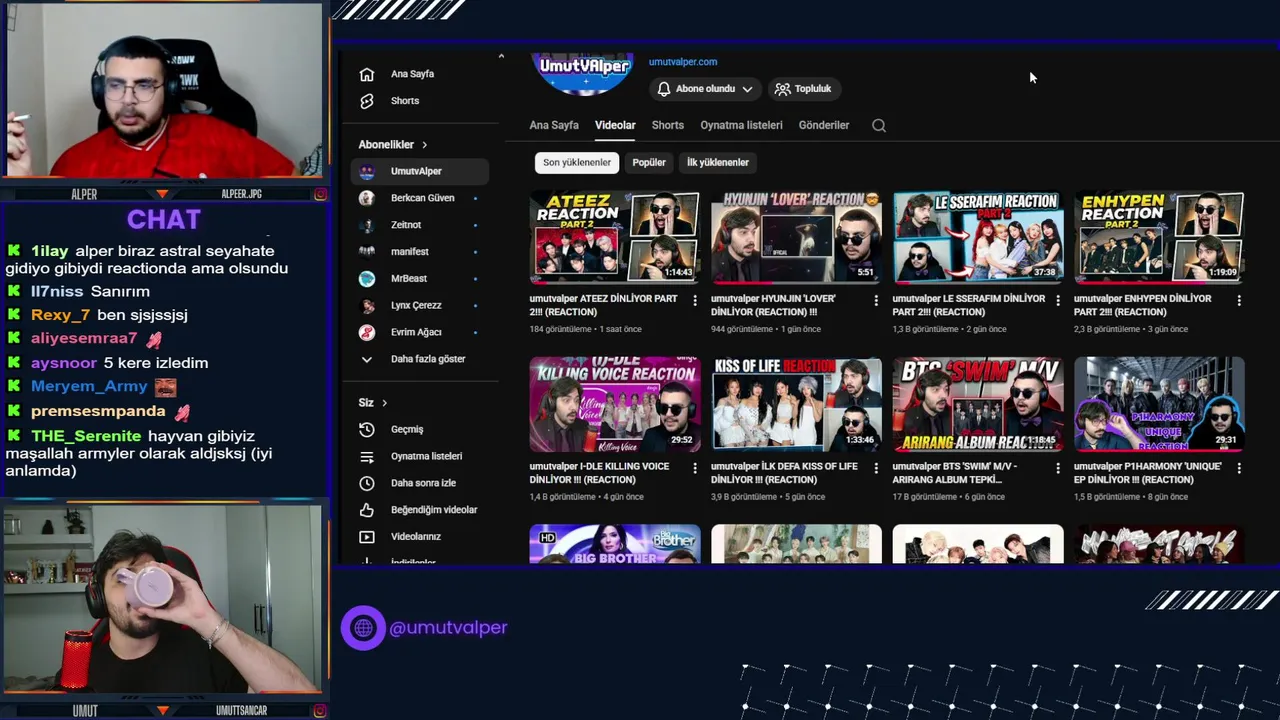Play Le Sserafim Reaction thumbnail

pyautogui.click(x=978, y=237)
